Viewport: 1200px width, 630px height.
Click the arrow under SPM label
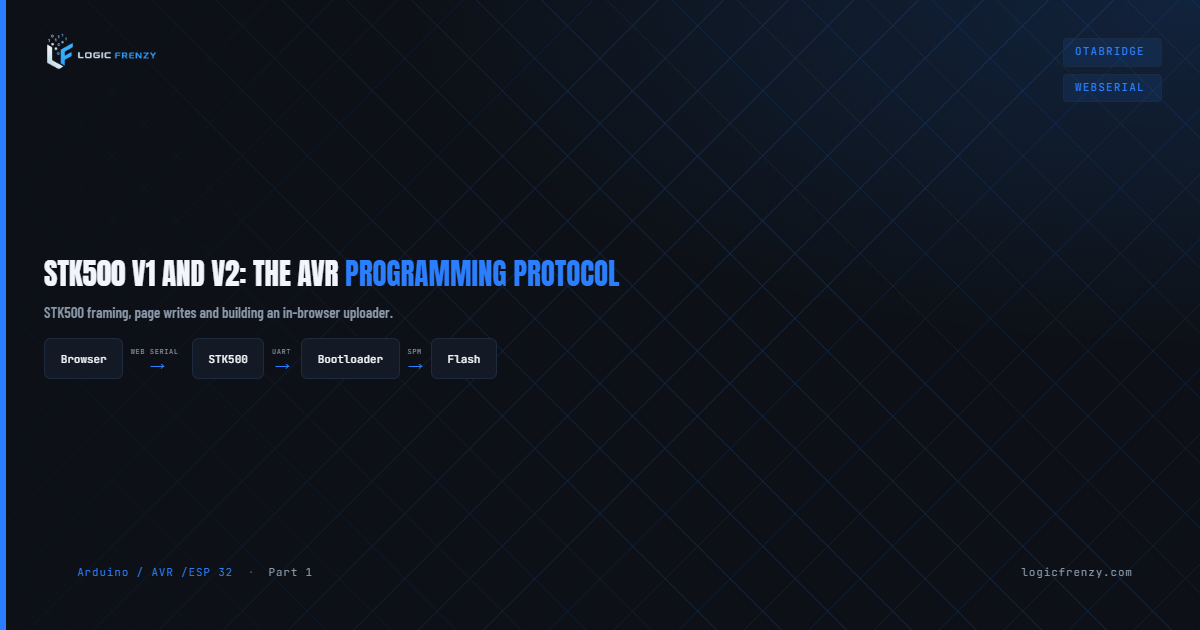pos(415,366)
